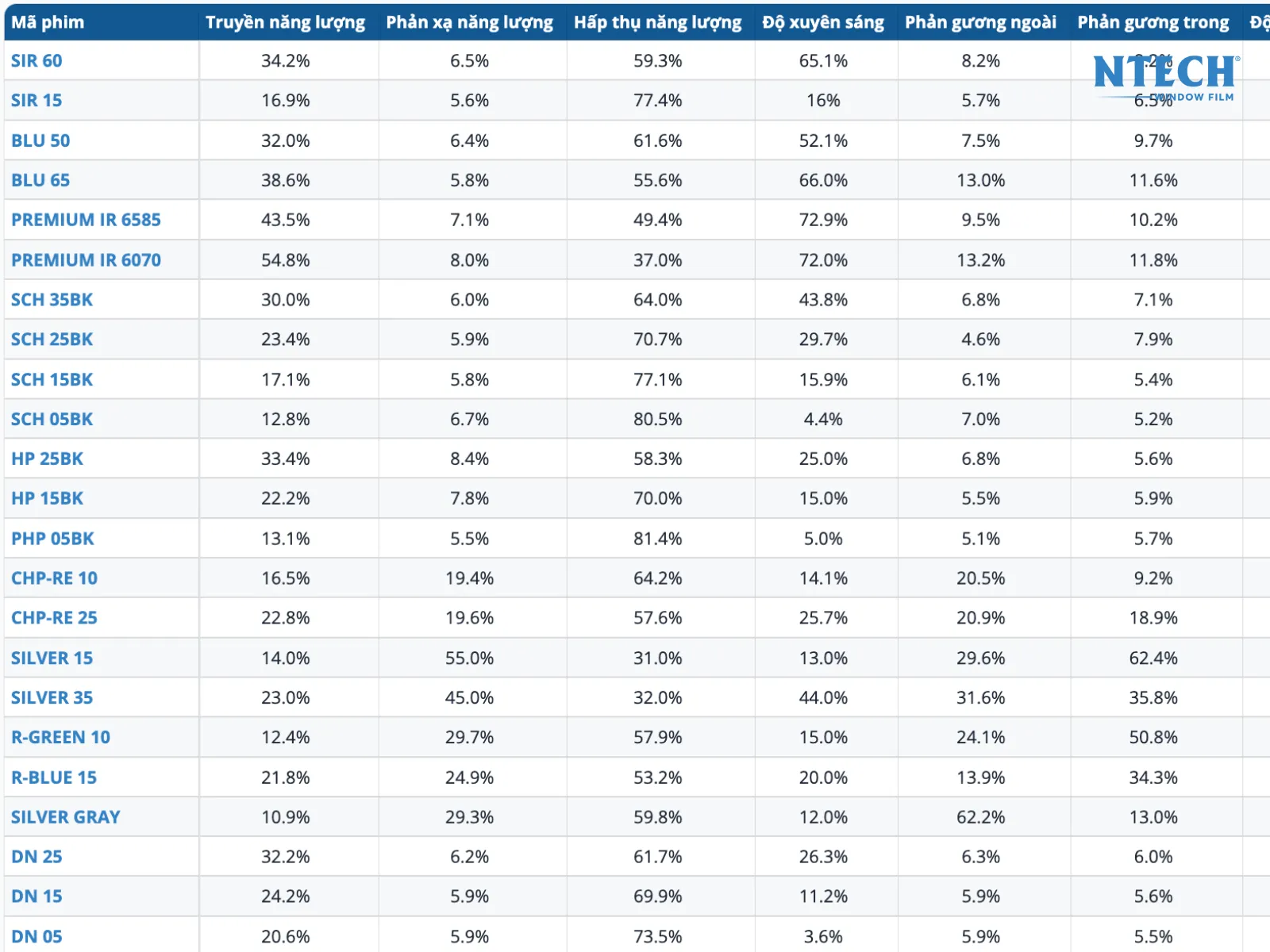Viewport: 1270px width, 952px height.
Task: Select the R-GREEN 10 film link
Action: tap(60, 737)
